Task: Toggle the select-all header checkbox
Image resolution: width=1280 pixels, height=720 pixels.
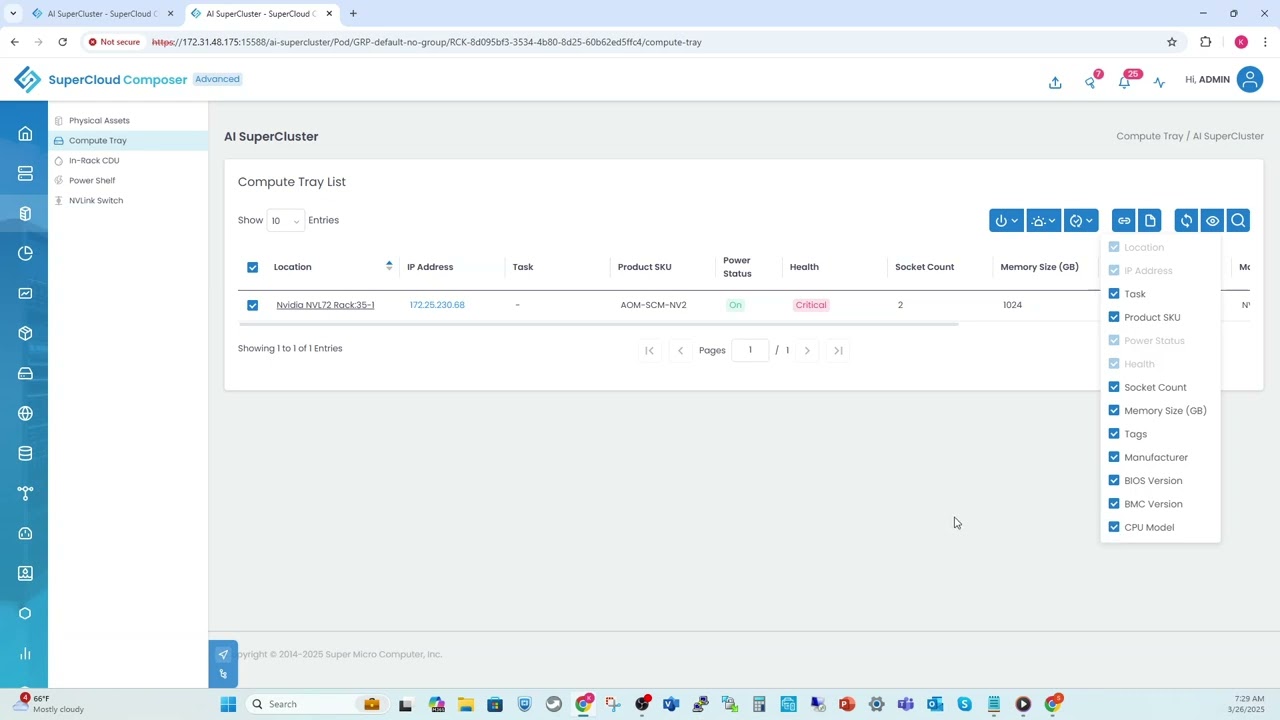Action: (252, 267)
